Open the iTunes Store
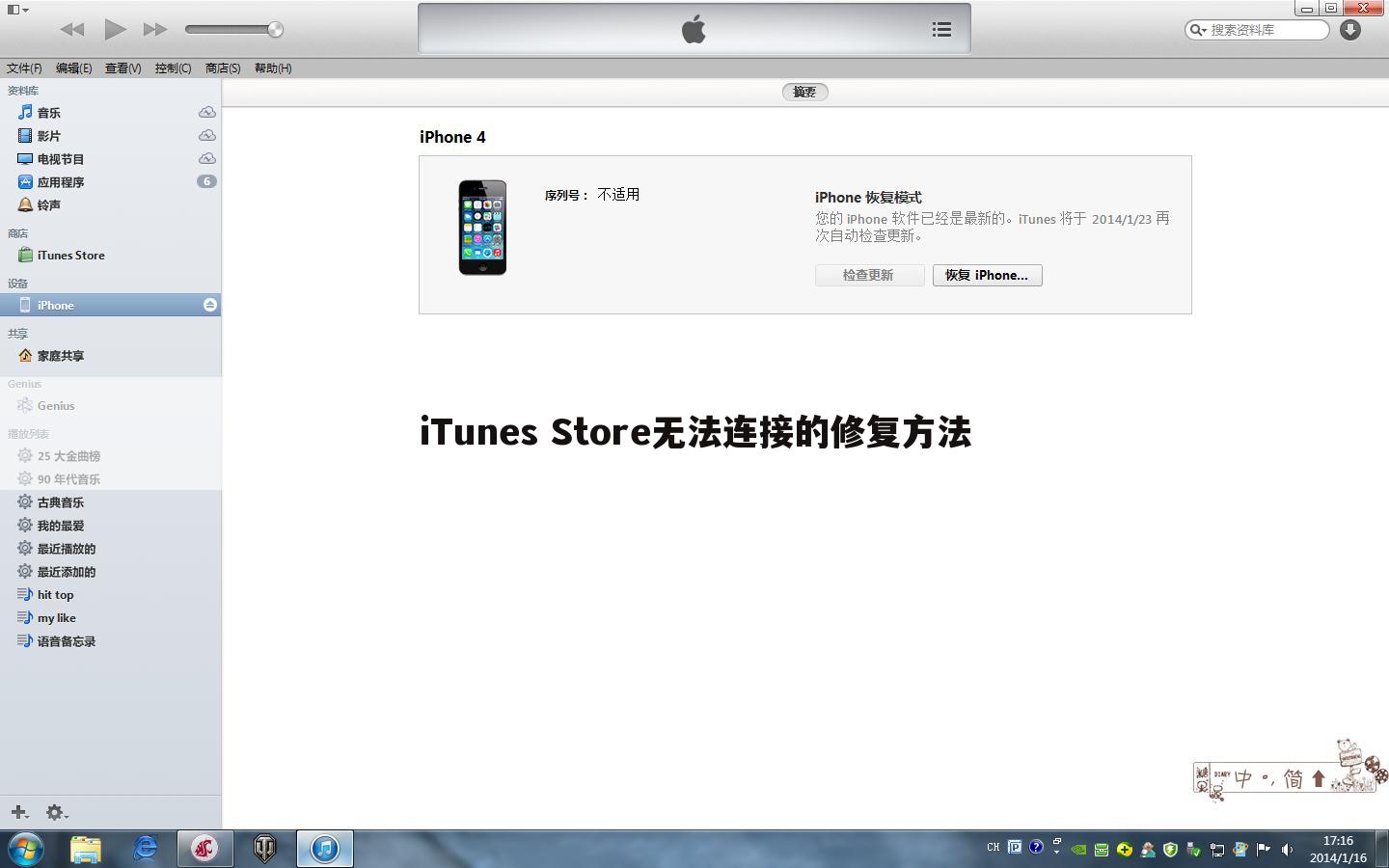1389x868 pixels. pos(70,255)
